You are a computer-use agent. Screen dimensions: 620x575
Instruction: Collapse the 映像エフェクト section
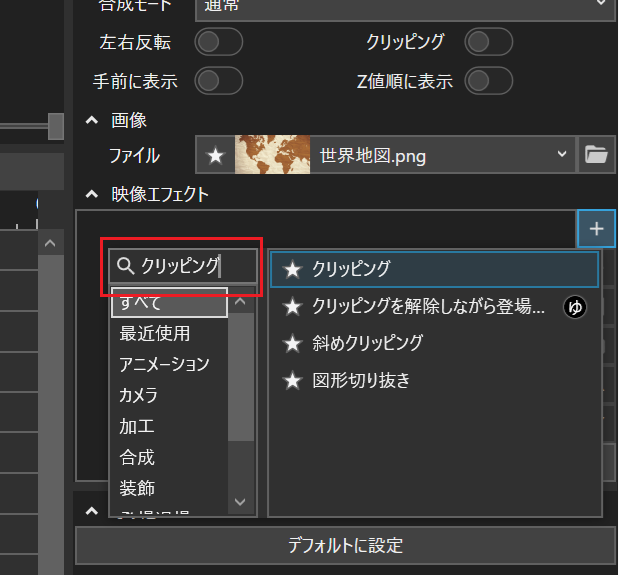90,194
